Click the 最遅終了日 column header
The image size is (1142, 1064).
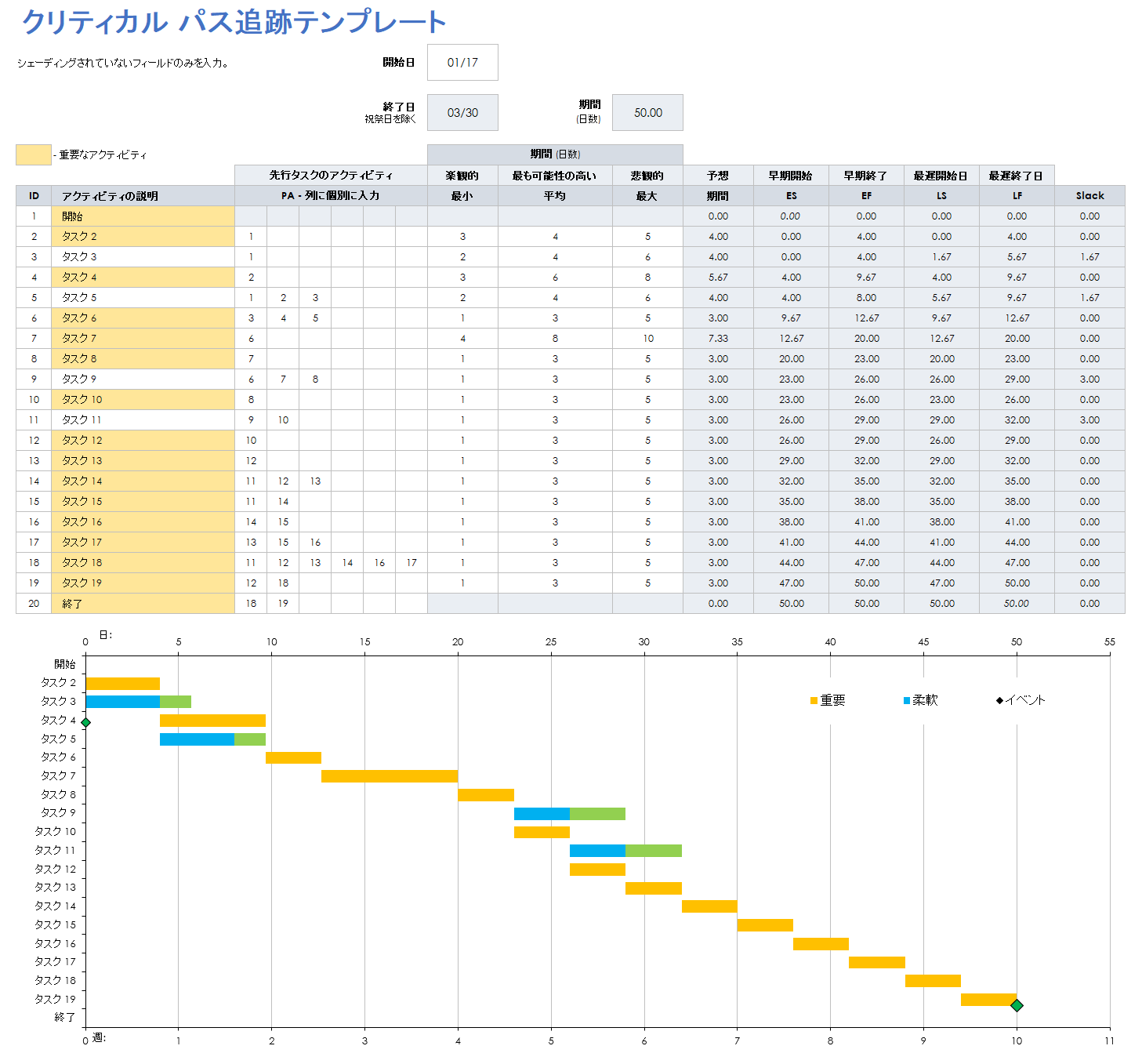coord(1017,176)
